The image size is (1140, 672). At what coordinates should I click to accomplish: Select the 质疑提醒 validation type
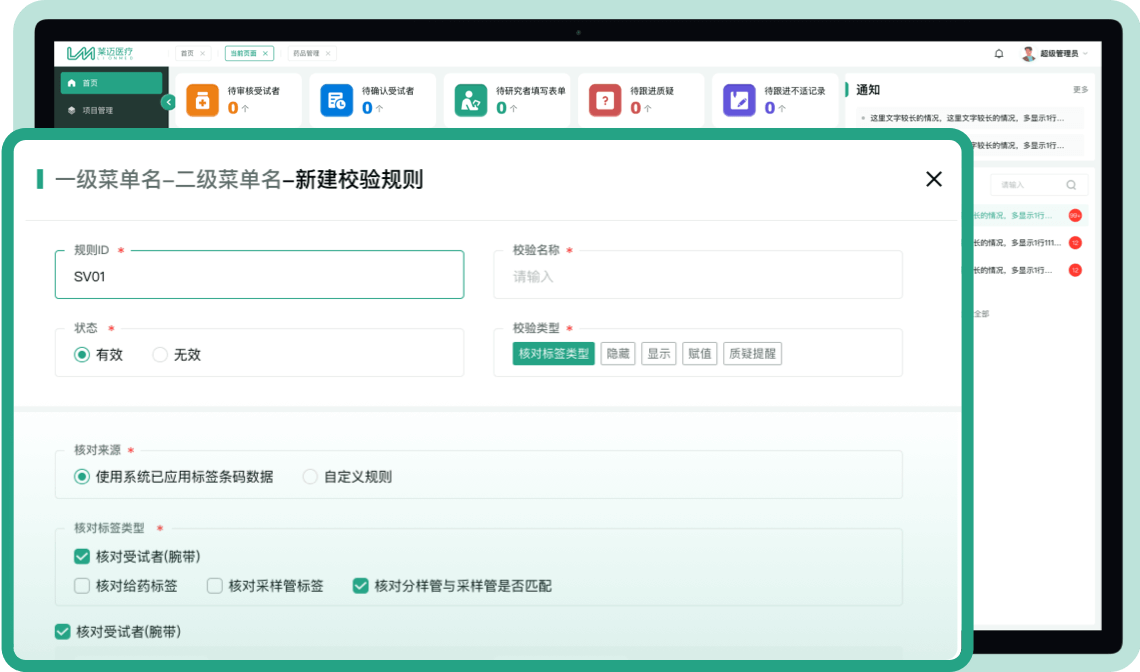point(752,354)
